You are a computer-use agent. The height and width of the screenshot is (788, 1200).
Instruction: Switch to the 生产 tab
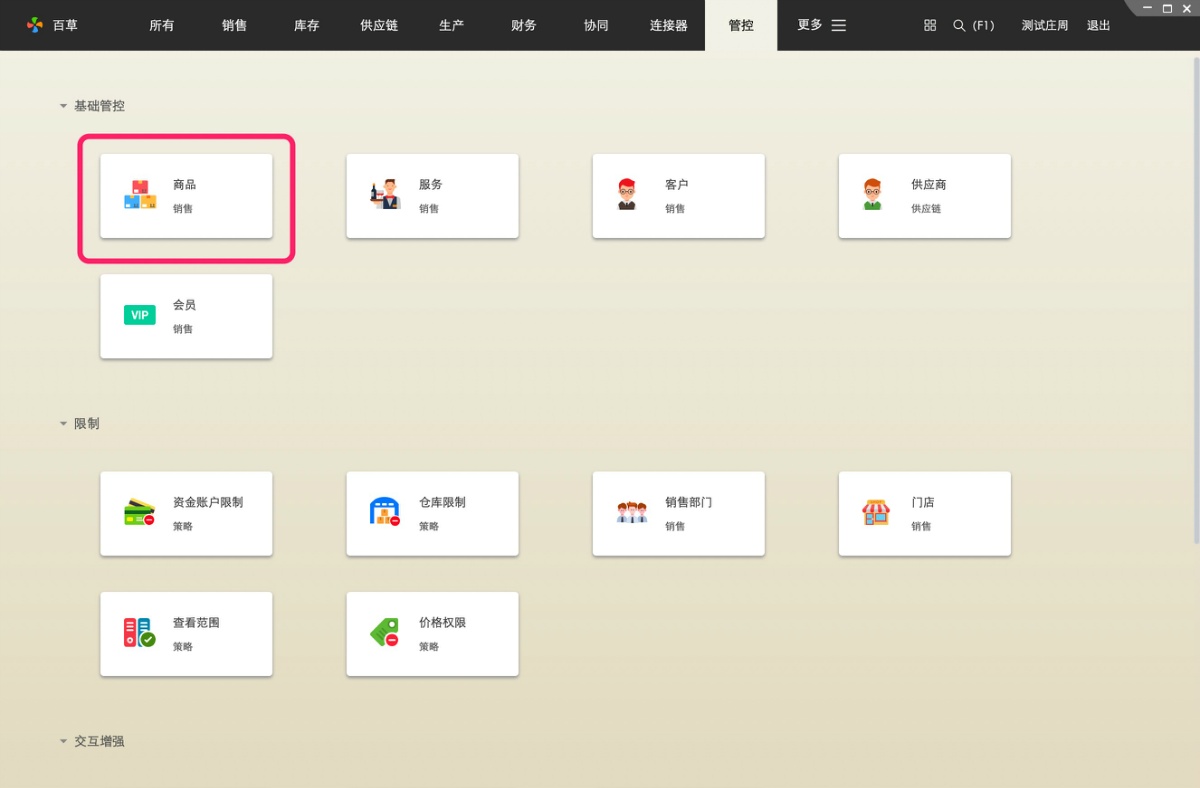point(451,25)
